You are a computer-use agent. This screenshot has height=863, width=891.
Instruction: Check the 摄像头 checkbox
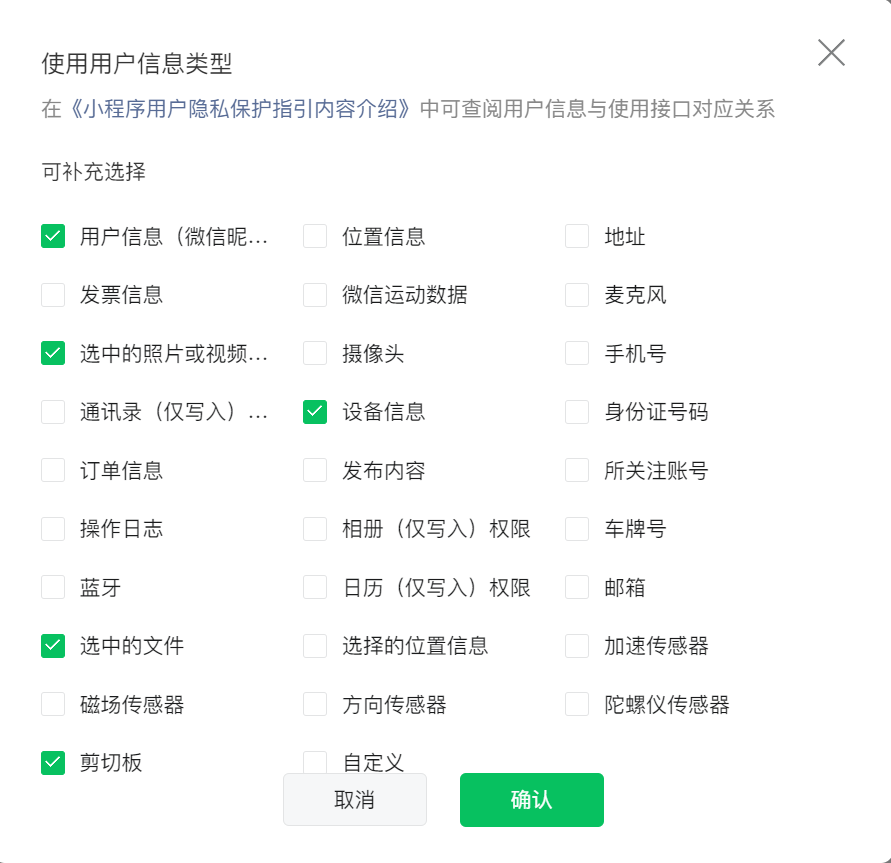tap(315, 353)
